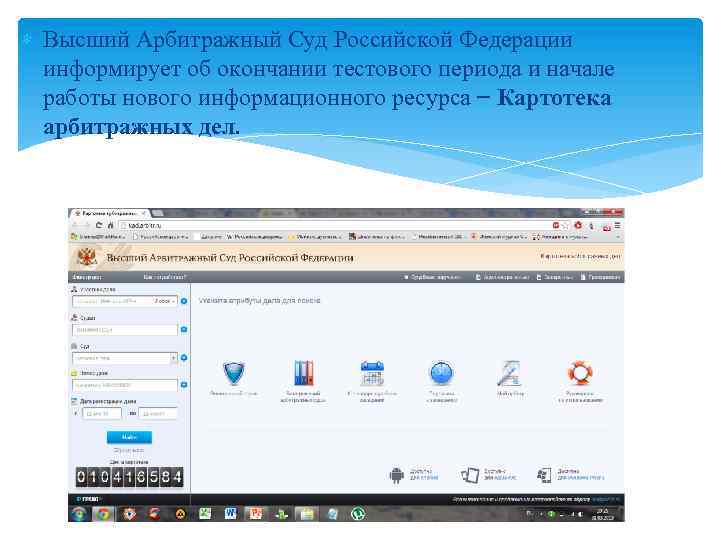This screenshot has width=720, height=540.
Task: Open Excel from the taskbar
Action: [x=205, y=513]
